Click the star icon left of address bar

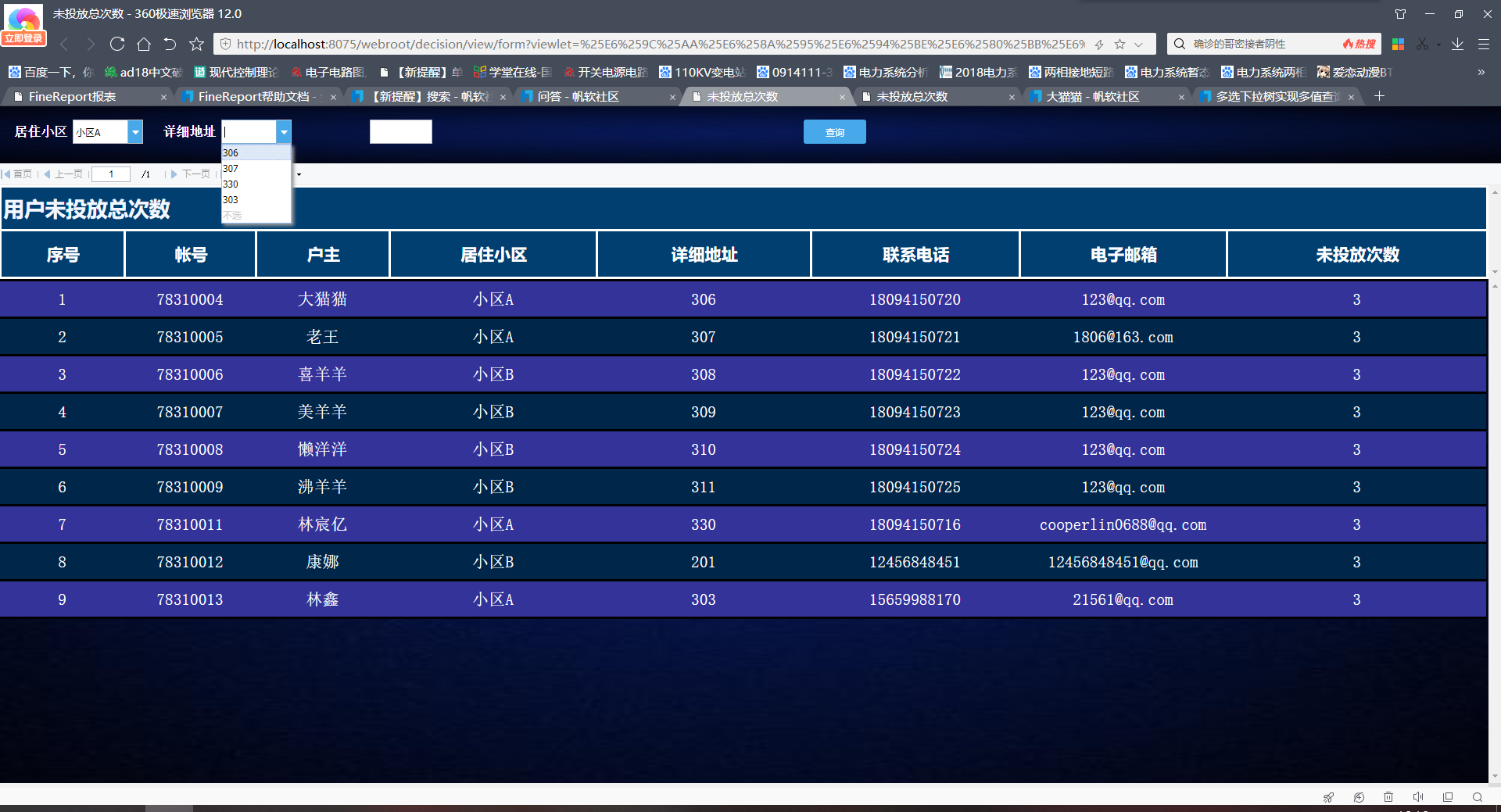pyautogui.click(x=196, y=44)
